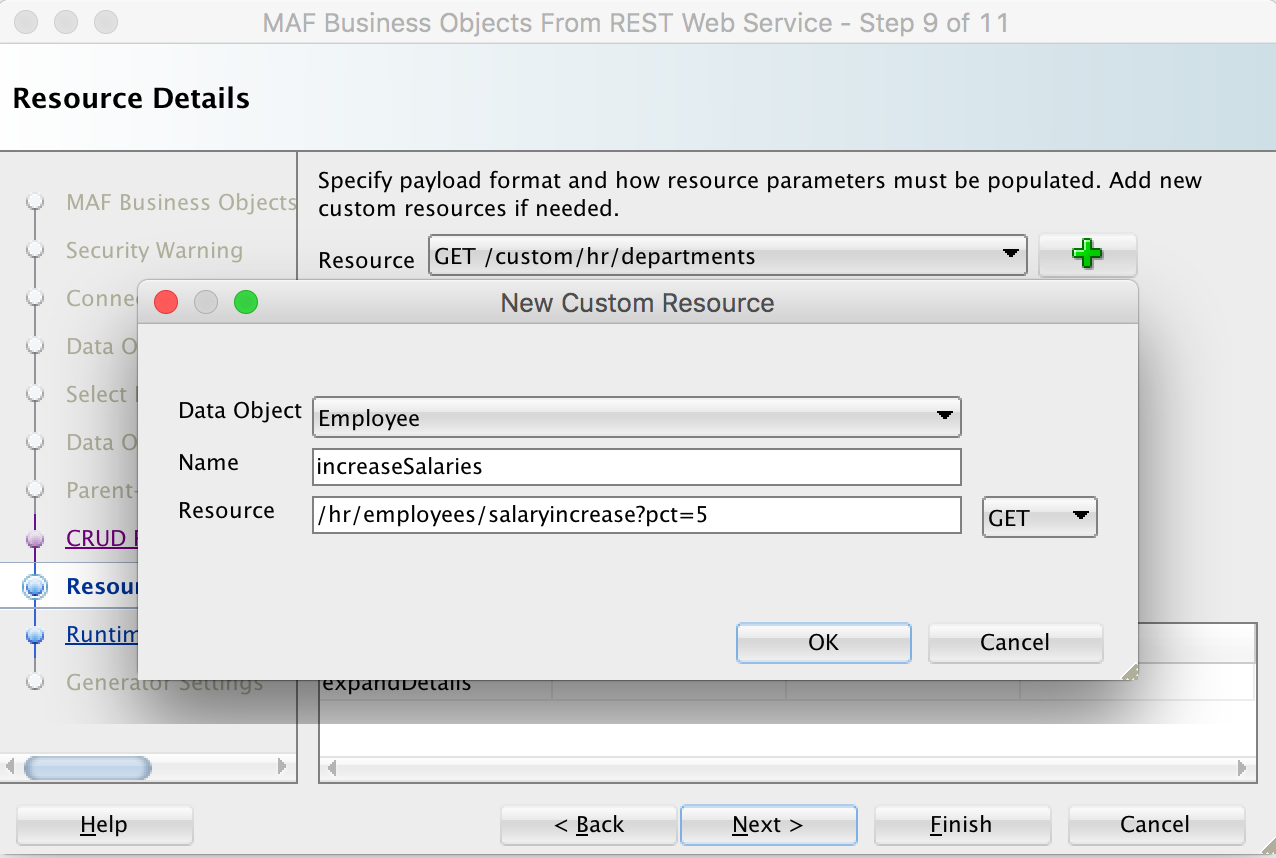The width and height of the screenshot is (1276, 858).
Task: Open the Resource GET /custom/hr/departments dropdown
Action: click(x=728, y=256)
